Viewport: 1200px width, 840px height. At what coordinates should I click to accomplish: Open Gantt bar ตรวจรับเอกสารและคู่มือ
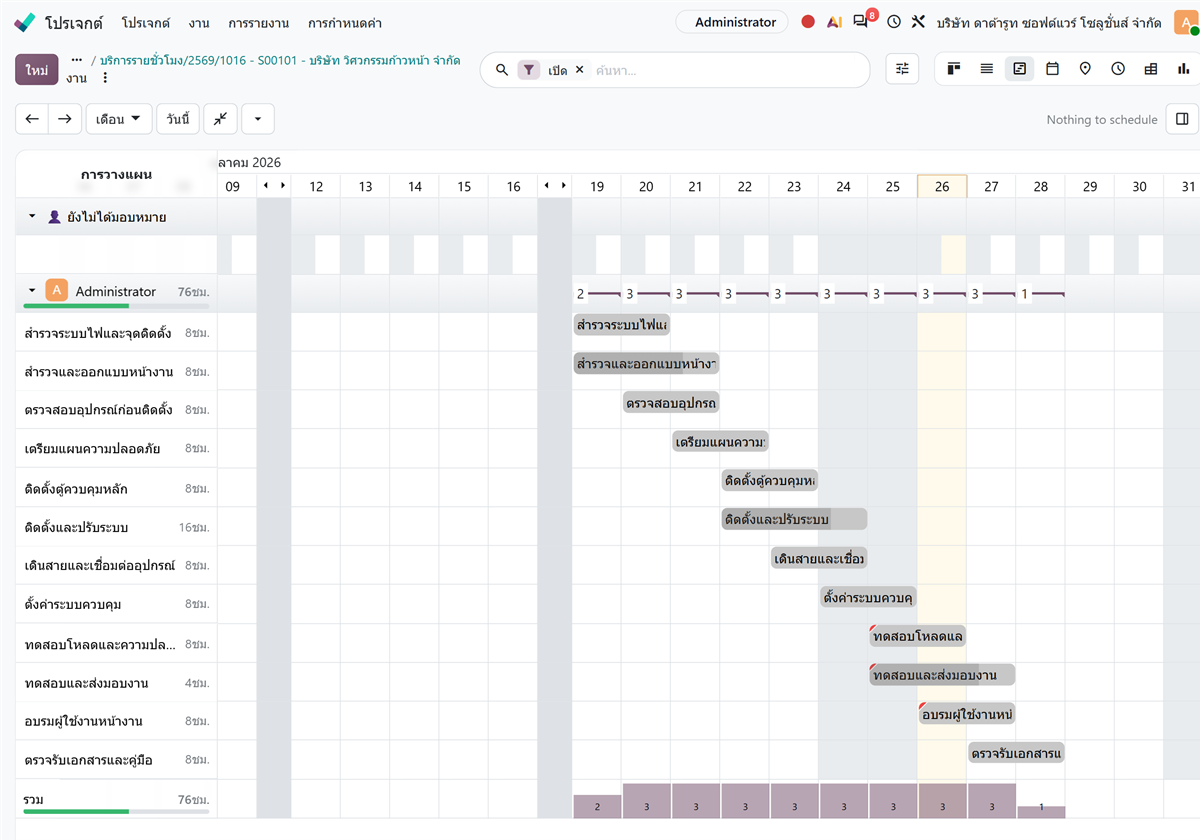1016,752
